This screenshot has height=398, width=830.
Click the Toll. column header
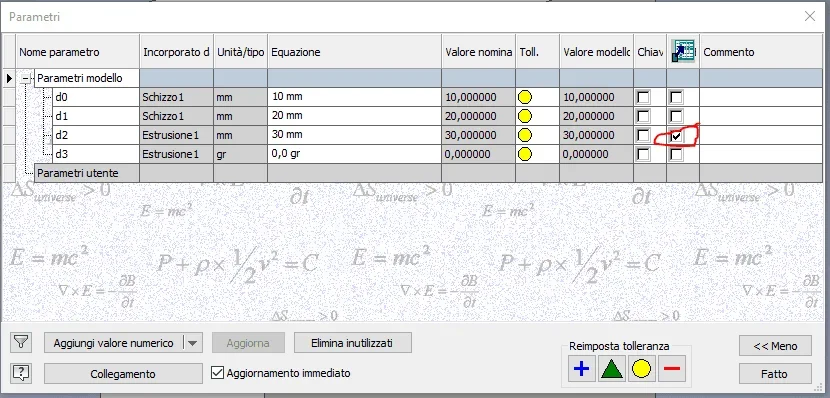tap(538, 51)
